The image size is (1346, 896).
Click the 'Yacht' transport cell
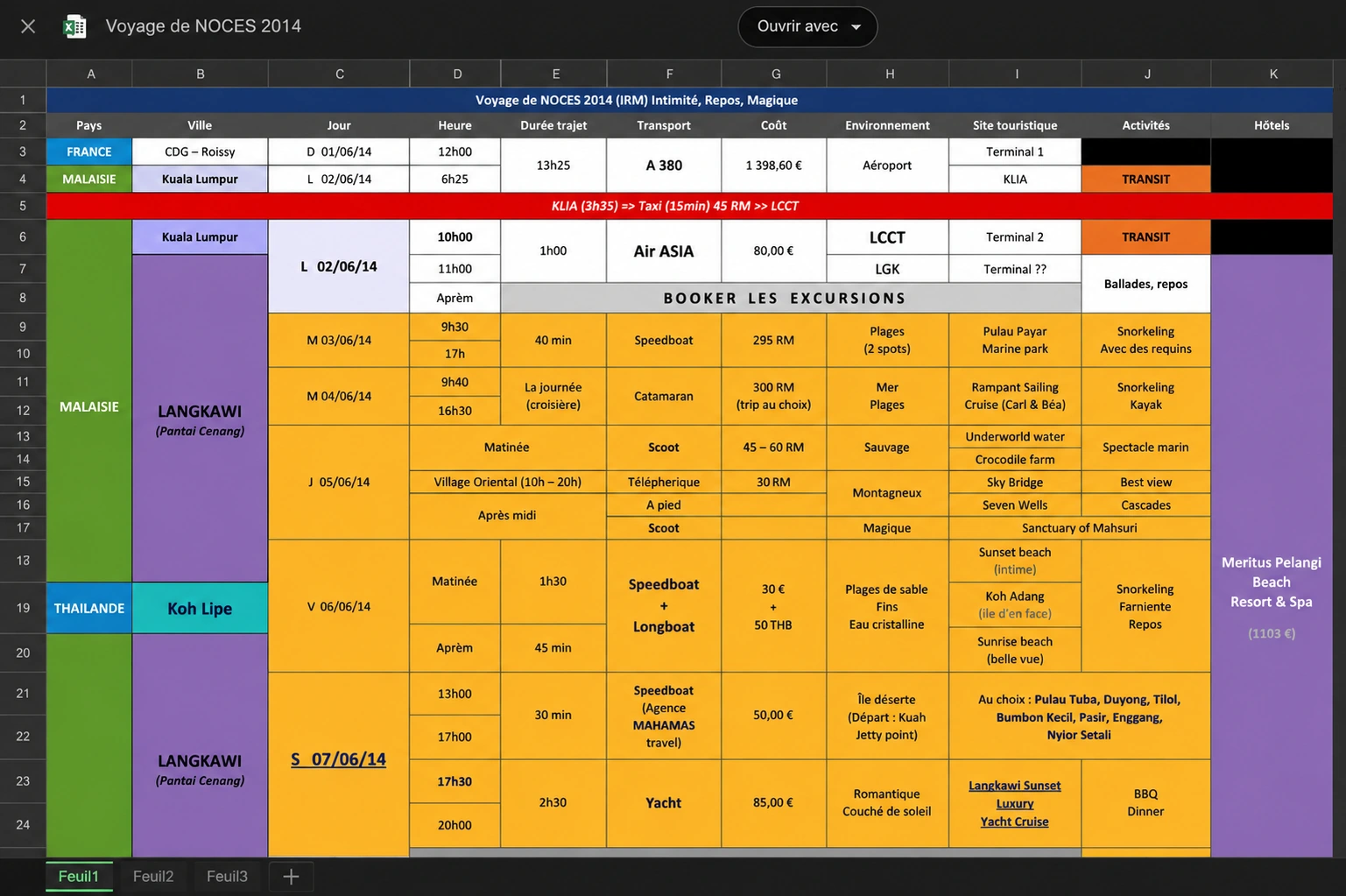pos(664,802)
